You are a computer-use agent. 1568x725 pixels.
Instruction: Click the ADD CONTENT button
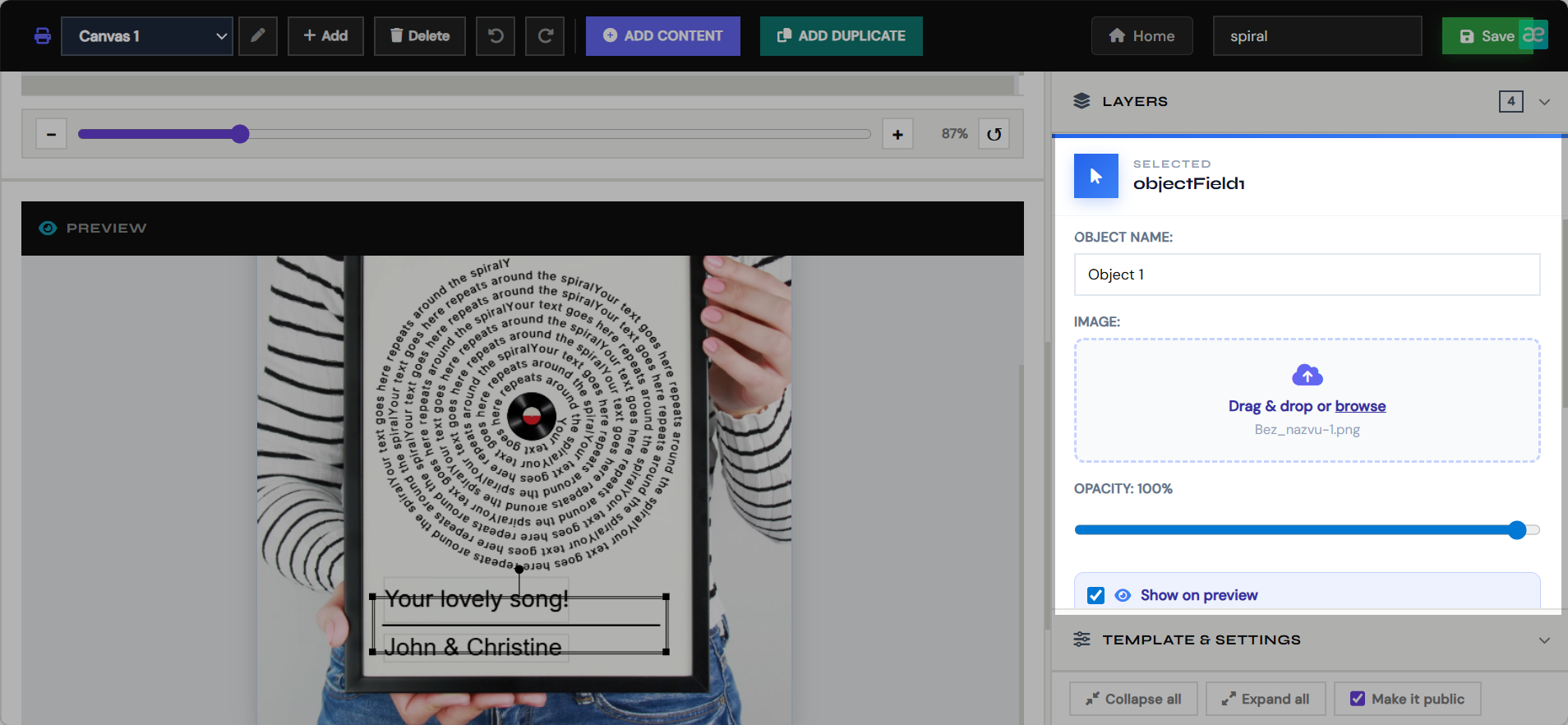tap(663, 36)
